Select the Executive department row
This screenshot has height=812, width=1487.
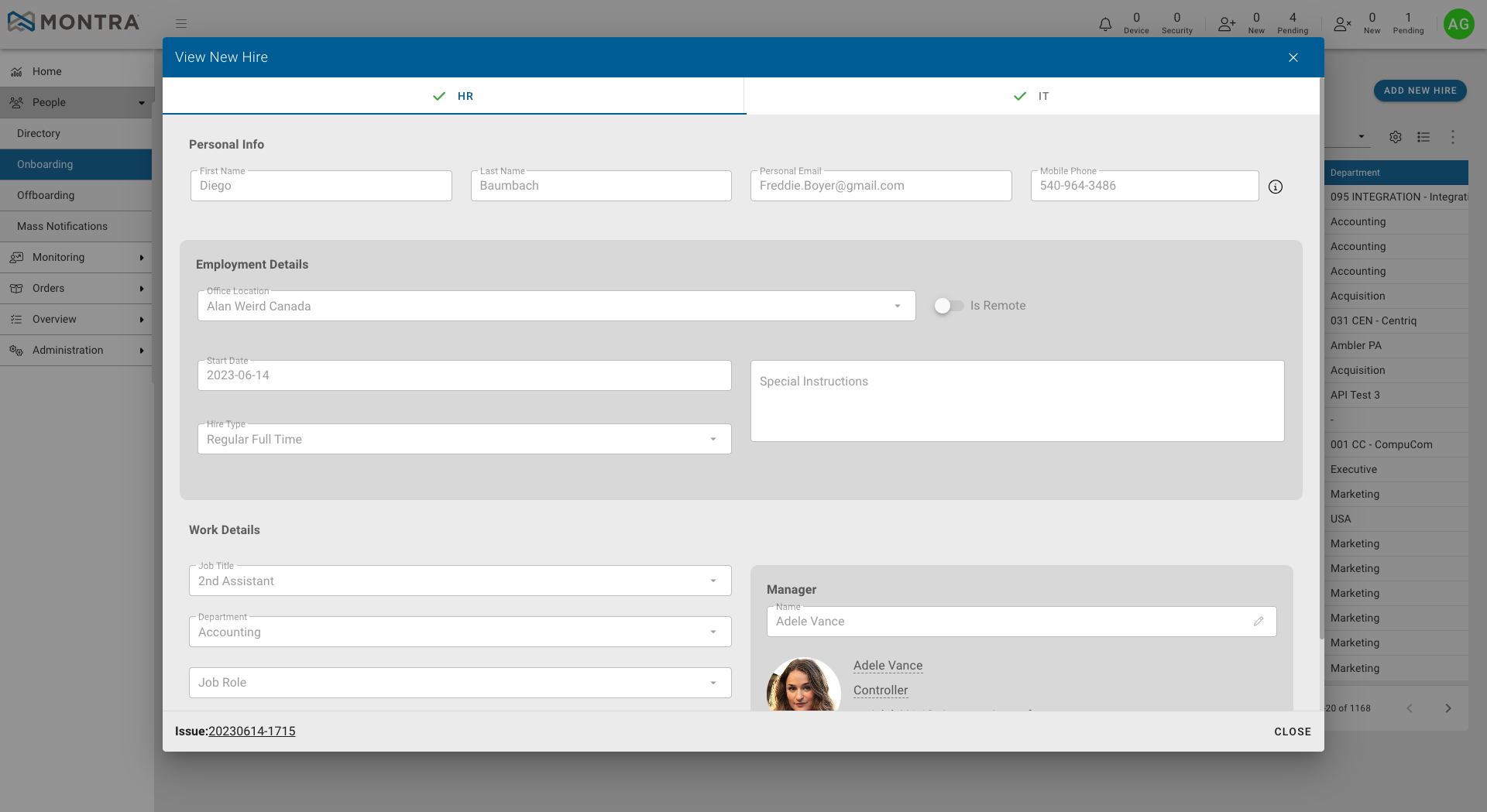coord(1396,469)
